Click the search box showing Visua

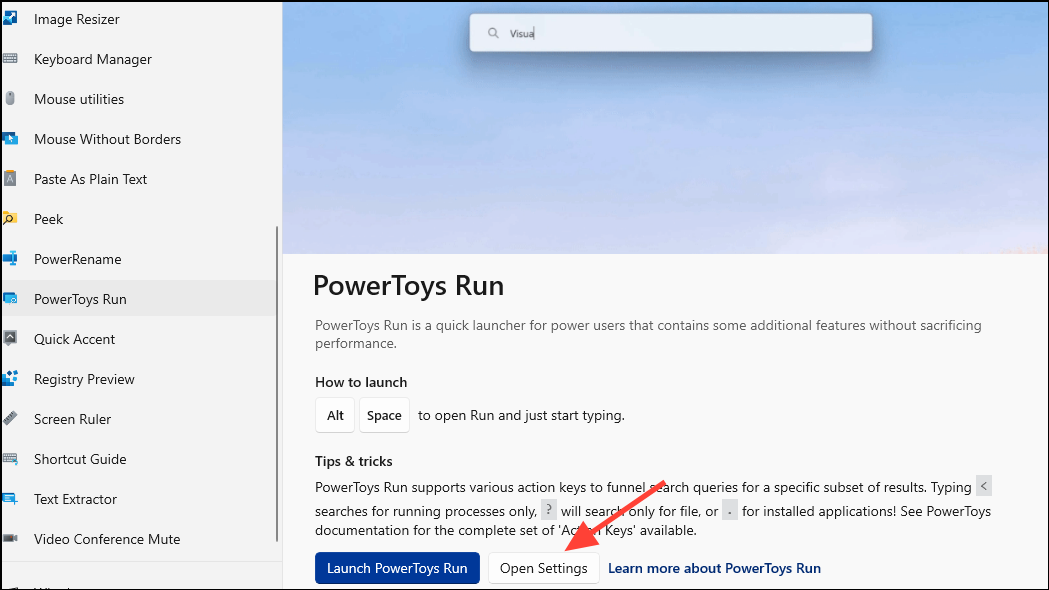(x=670, y=33)
